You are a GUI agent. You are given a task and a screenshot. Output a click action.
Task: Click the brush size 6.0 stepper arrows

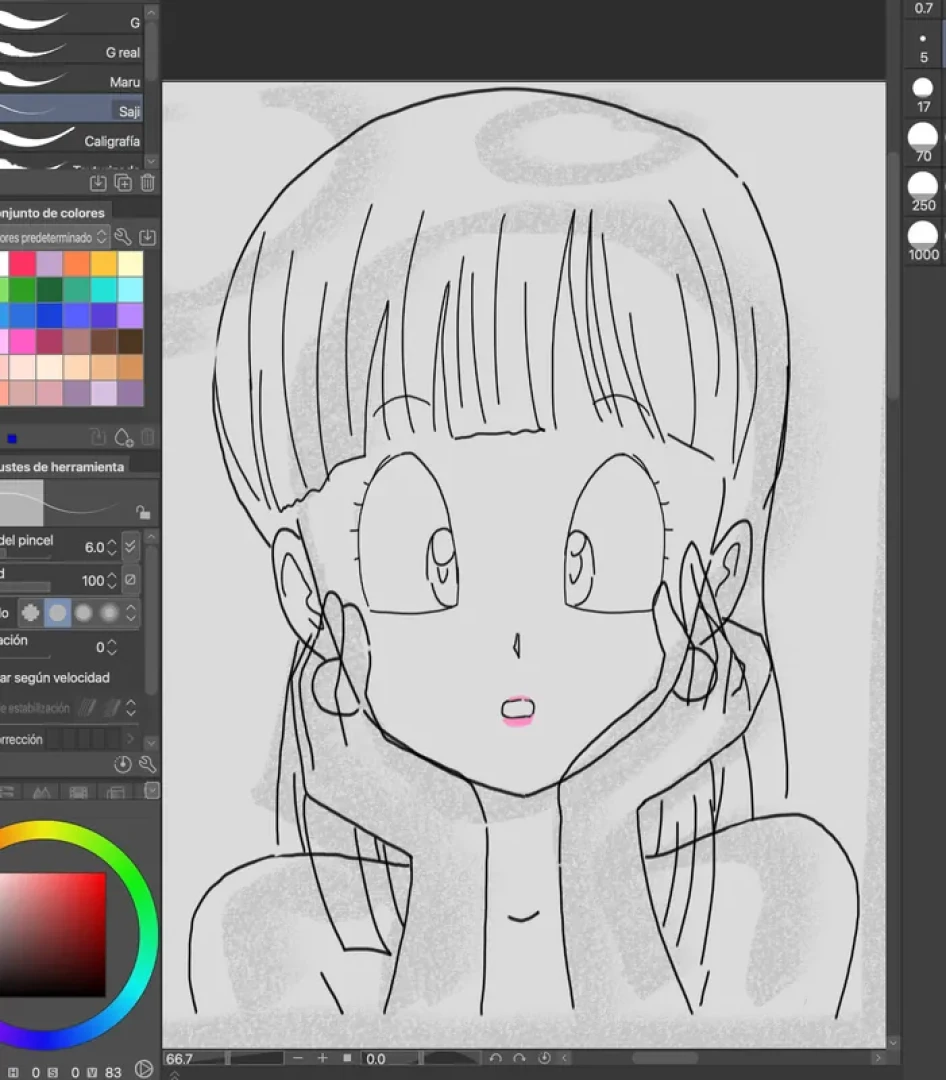click(x=112, y=548)
